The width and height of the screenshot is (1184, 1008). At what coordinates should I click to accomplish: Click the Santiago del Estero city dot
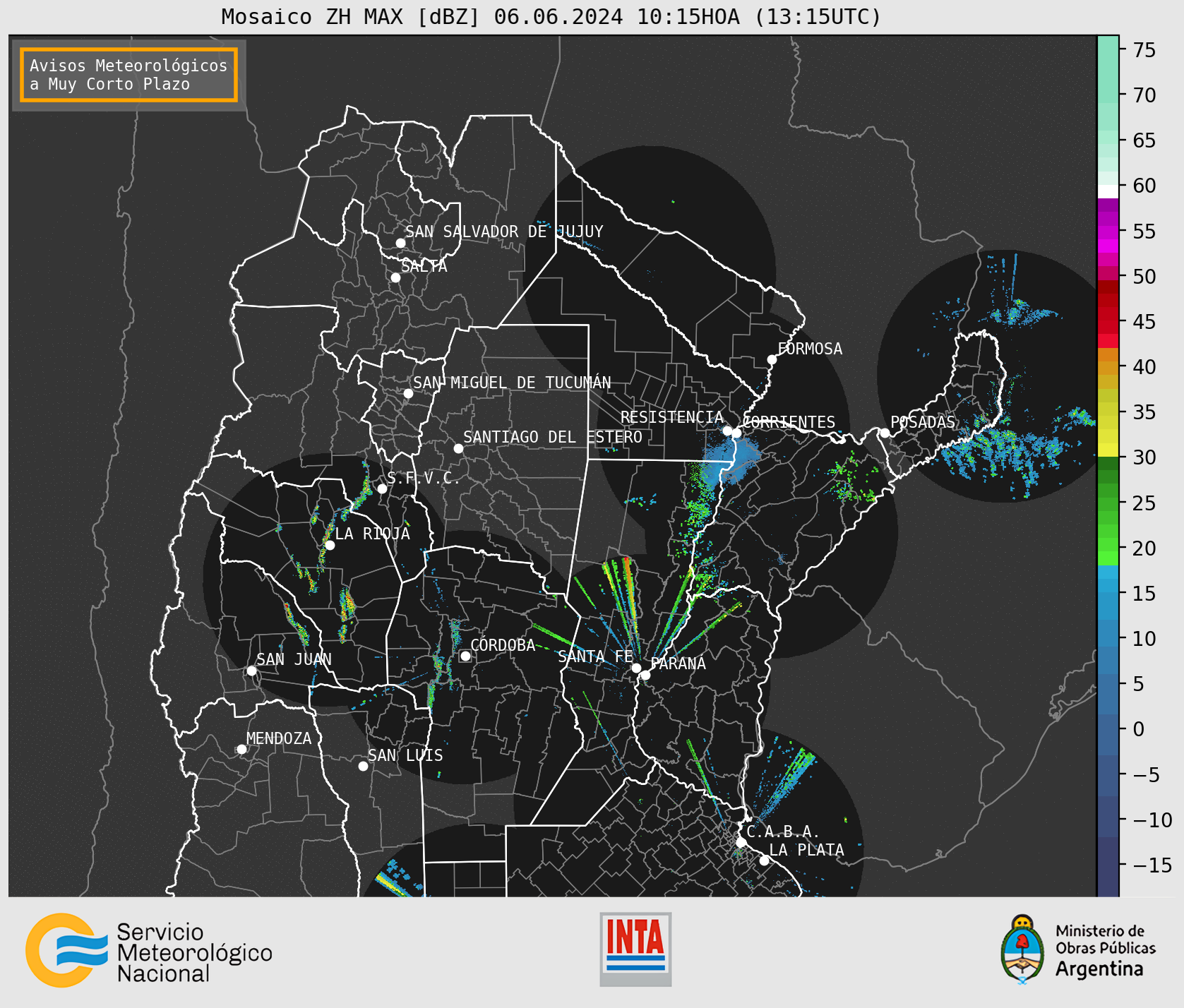(x=458, y=448)
